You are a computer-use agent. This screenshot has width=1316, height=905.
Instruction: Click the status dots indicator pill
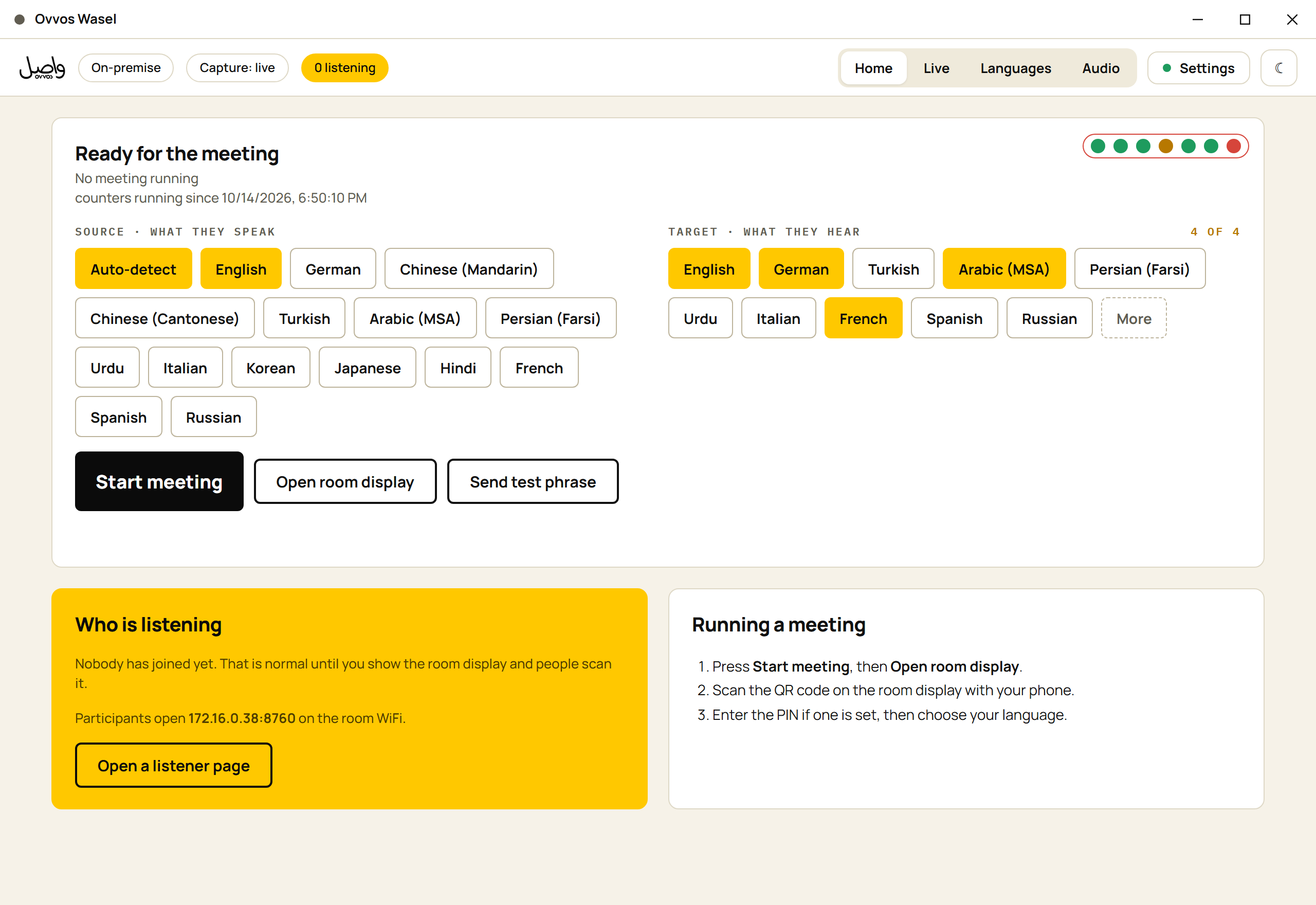[x=1165, y=147]
